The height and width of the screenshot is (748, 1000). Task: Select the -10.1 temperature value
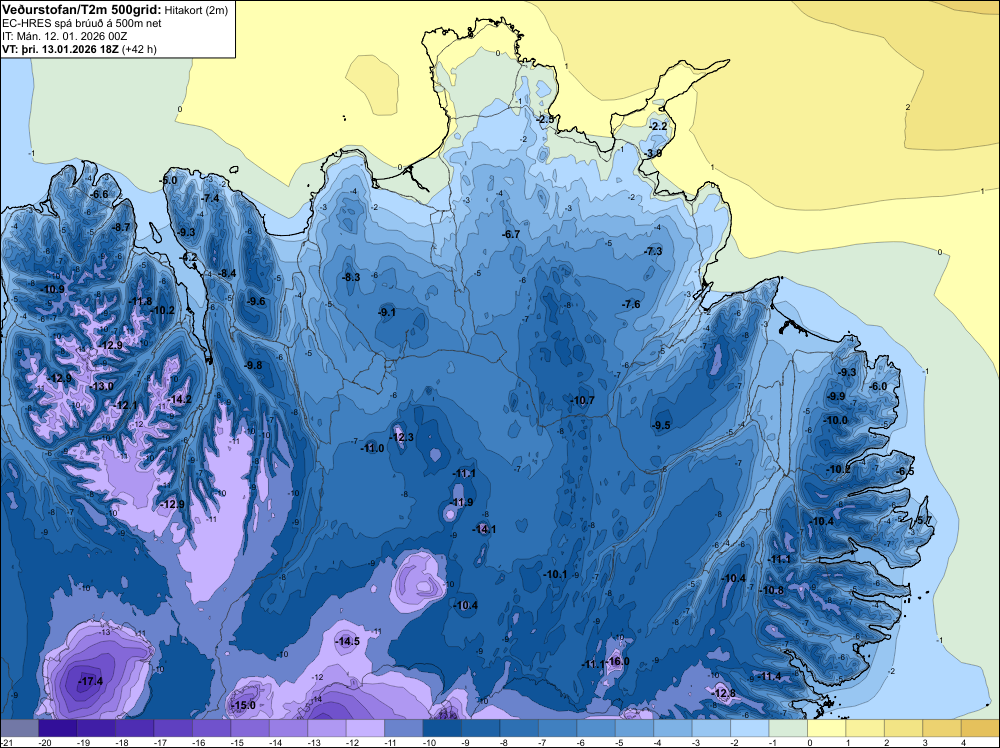pos(555,575)
